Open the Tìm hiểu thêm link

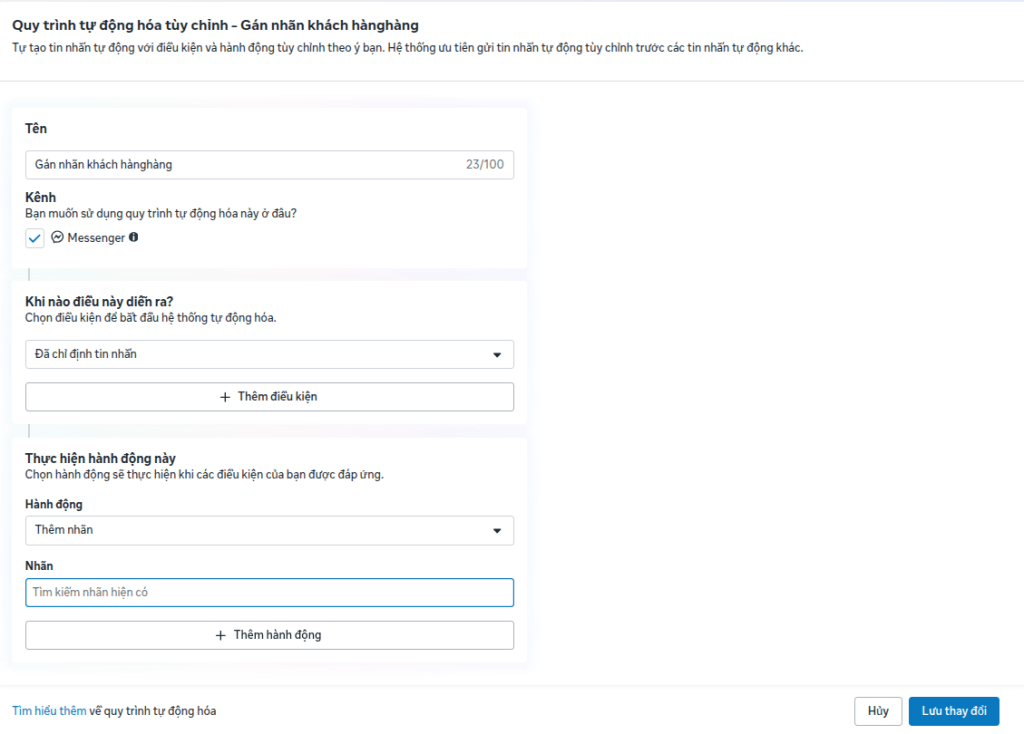pos(49,710)
